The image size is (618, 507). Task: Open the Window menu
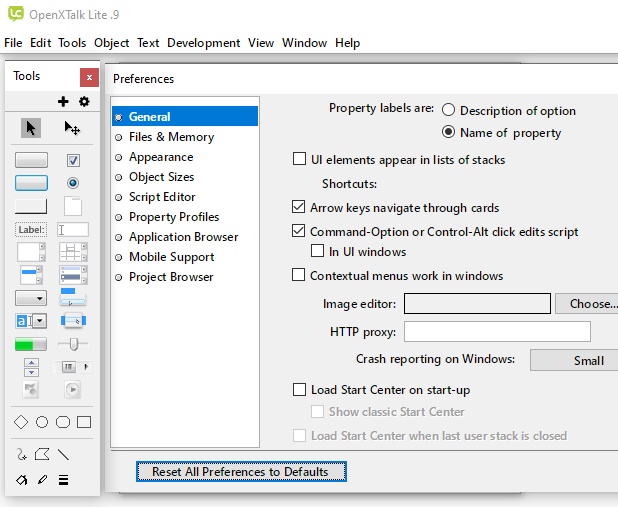(304, 43)
